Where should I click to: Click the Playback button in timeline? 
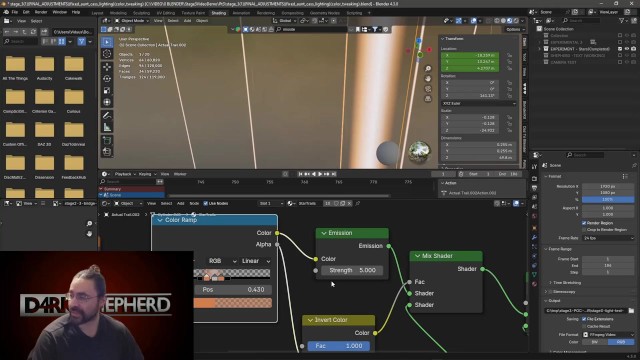pyautogui.click(x=123, y=174)
